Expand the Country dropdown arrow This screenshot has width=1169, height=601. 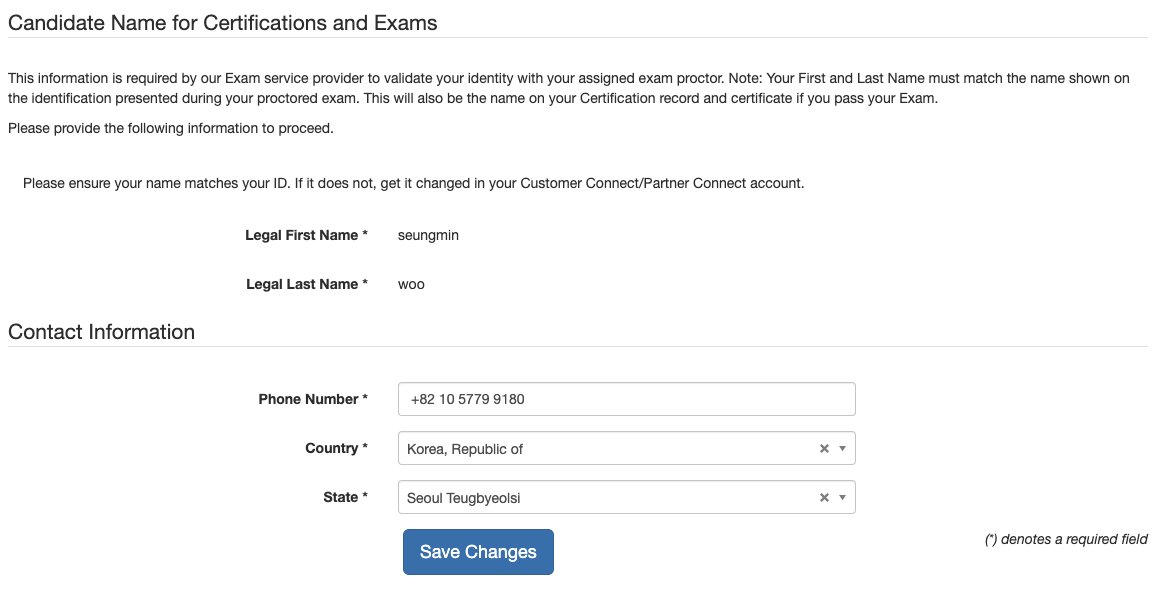(843, 449)
